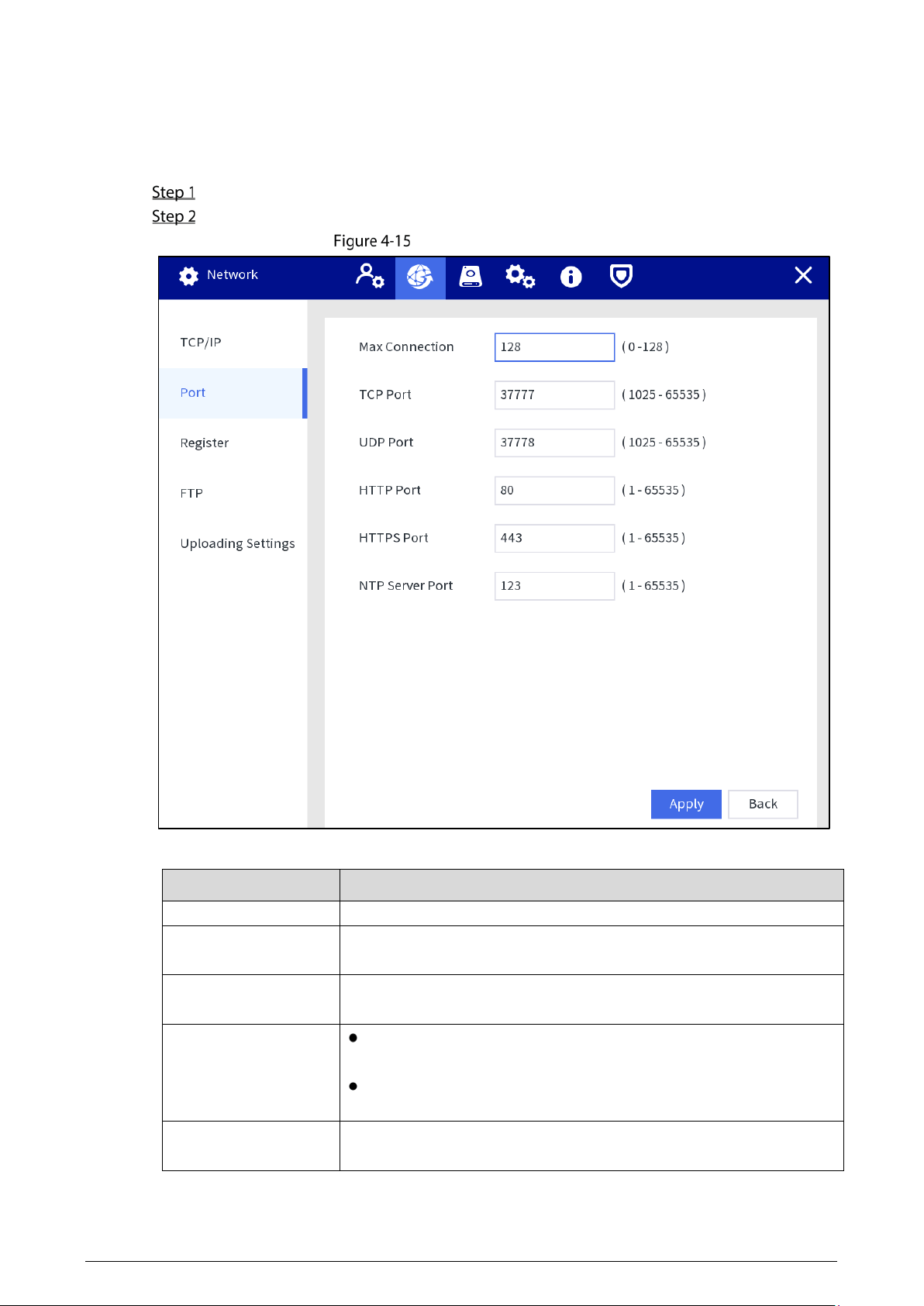Click the Max Connection label
This screenshot has width=924, height=1306.
coord(406,347)
